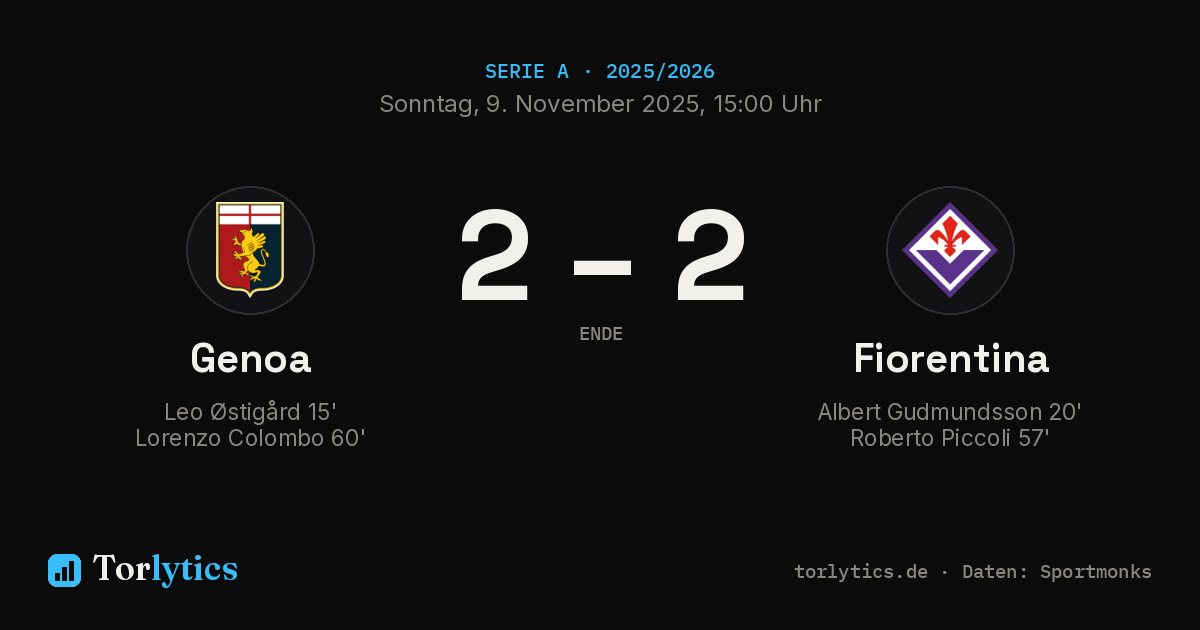The width and height of the screenshot is (1200, 630).
Task: Click the Torlytics bar chart logo icon
Action: (x=64, y=570)
